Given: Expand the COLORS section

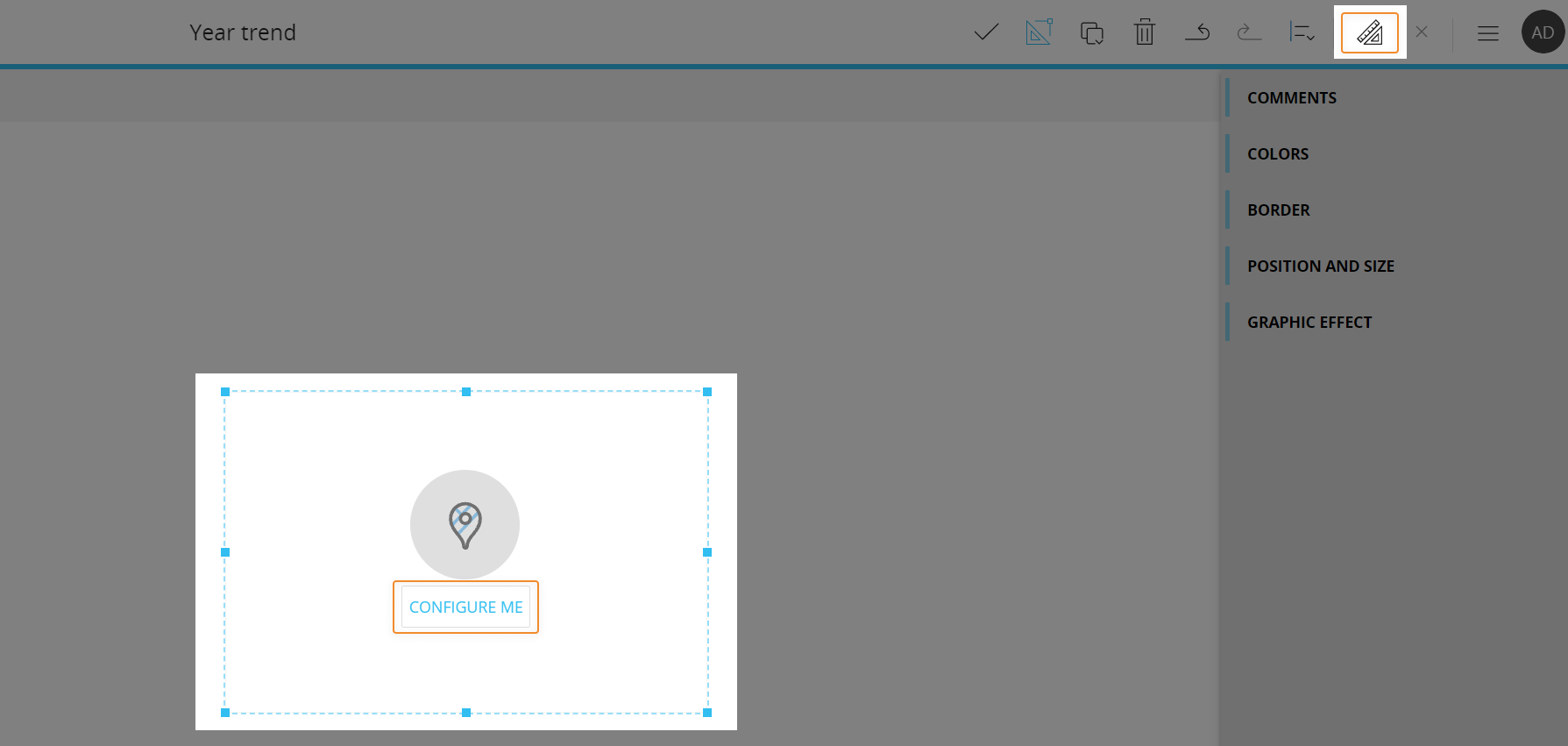Looking at the screenshot, I should coord(1277,154).
